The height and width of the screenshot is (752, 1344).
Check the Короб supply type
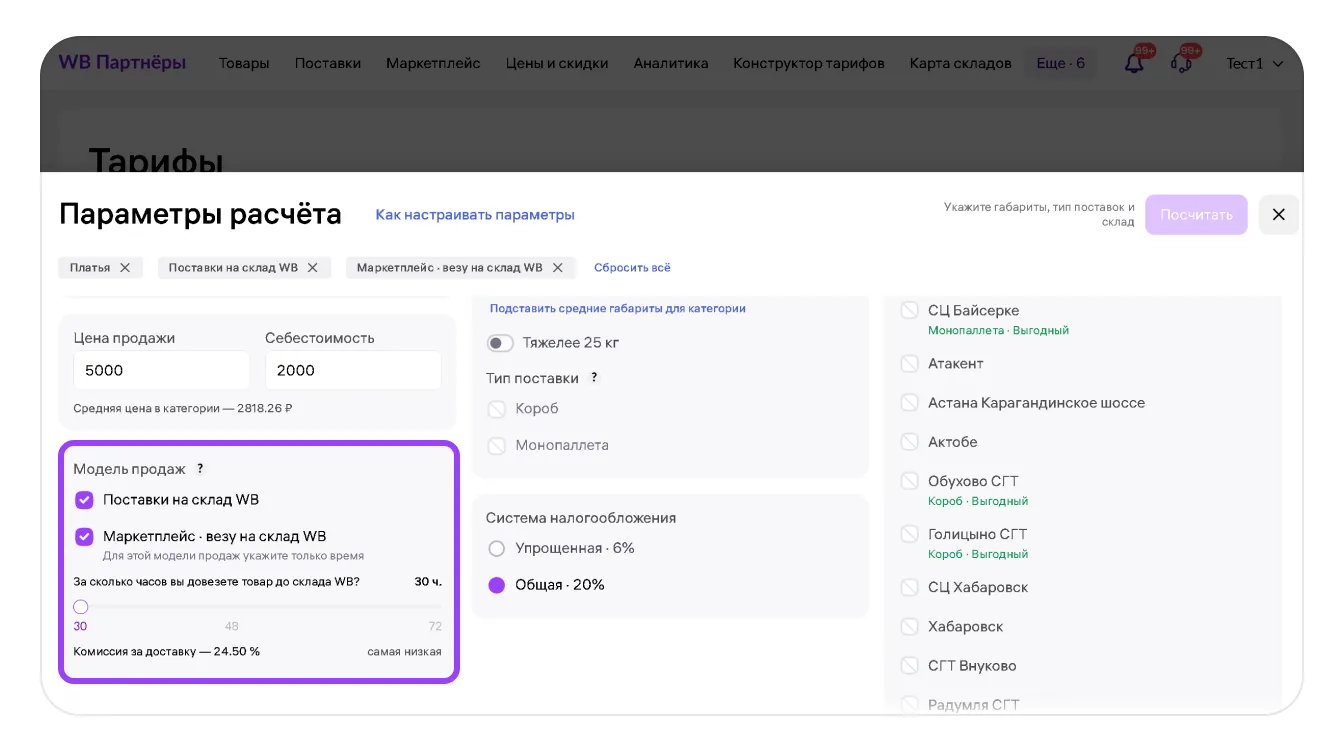click(x=496, y=409)
